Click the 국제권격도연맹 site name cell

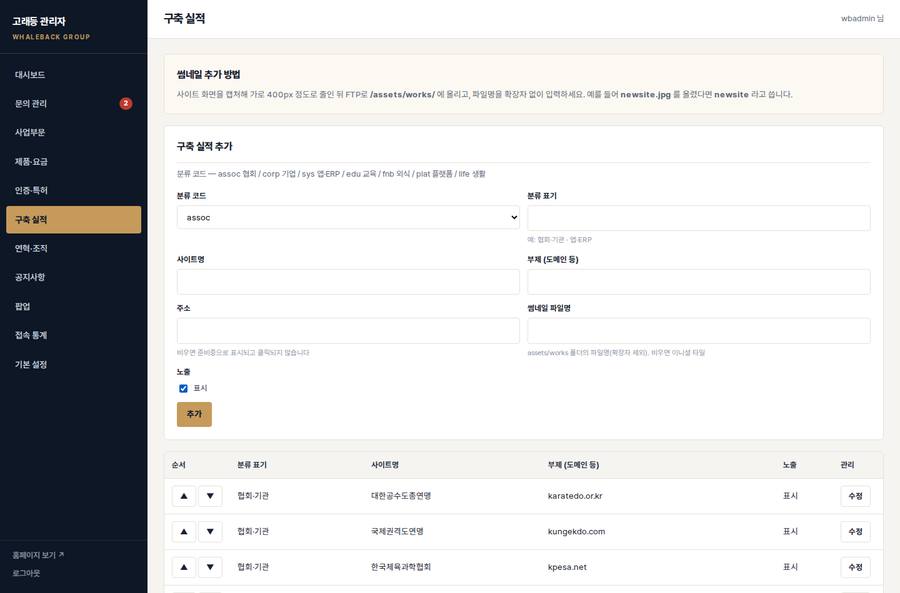(x=397, y=532)
